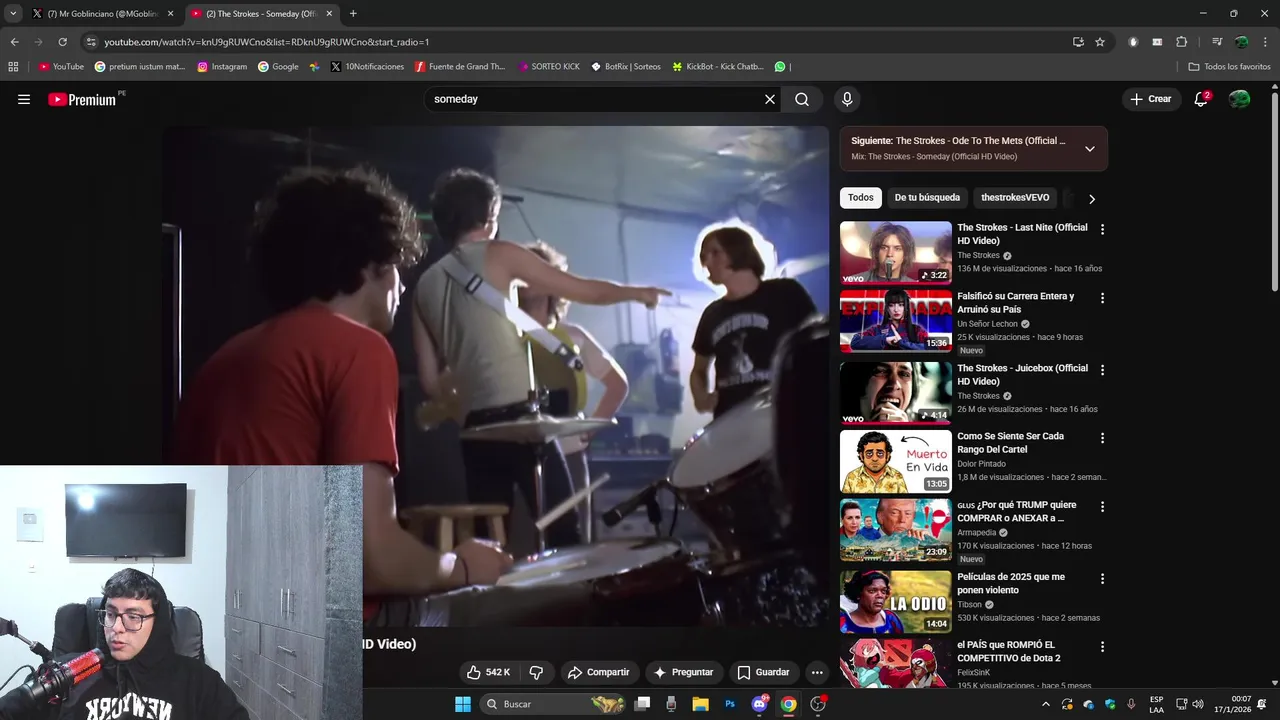This screenshot has height=720, width=1280.
Task: Click the browser address bar URL
Action: click(266, 42)
